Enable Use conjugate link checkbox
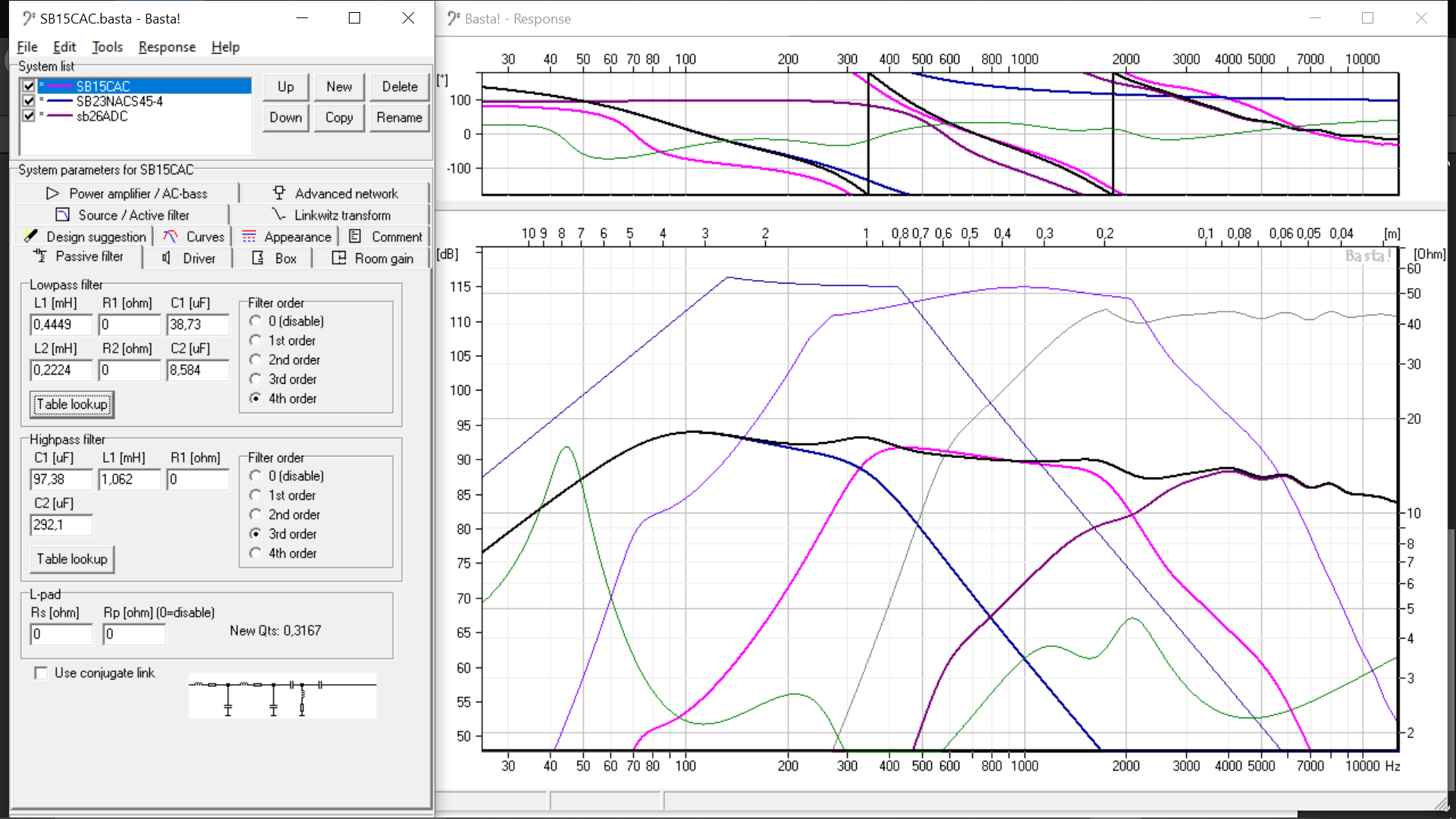This screenshot has height=819, width=1456. click(41, 673)
